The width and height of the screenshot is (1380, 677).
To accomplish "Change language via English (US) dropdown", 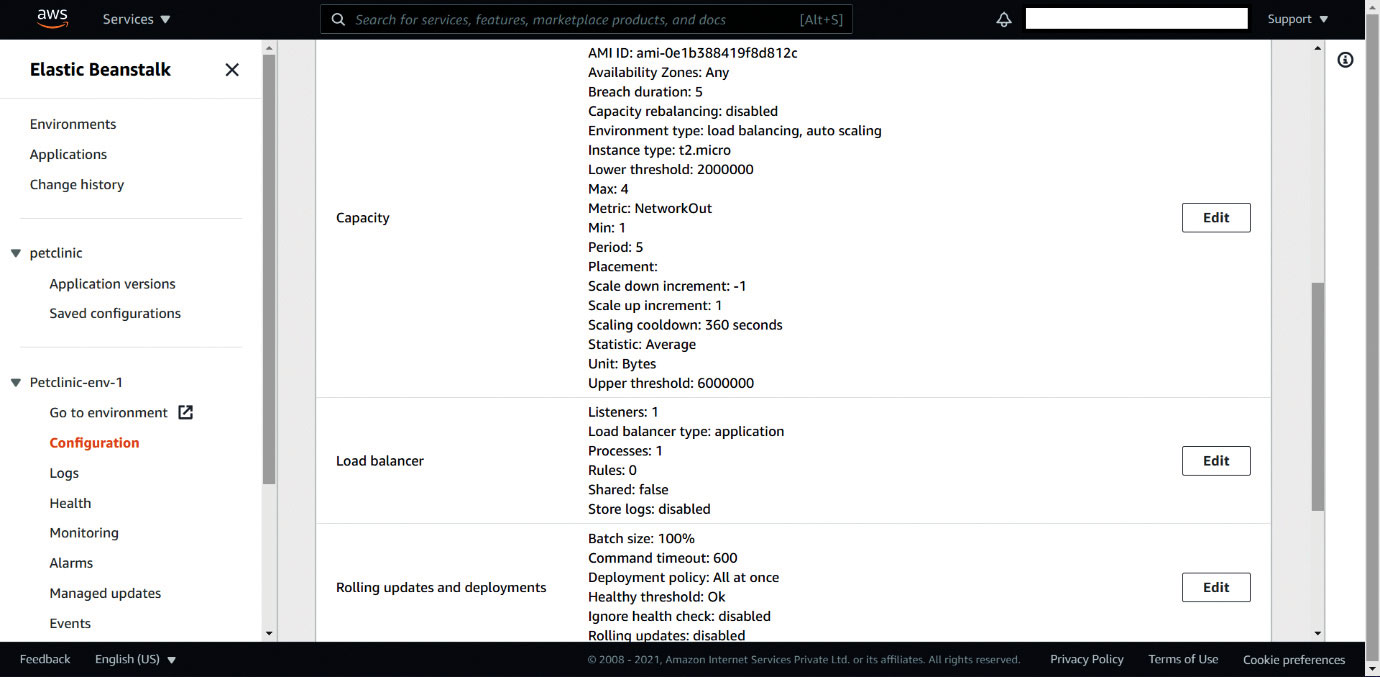I will pos(135,659).
